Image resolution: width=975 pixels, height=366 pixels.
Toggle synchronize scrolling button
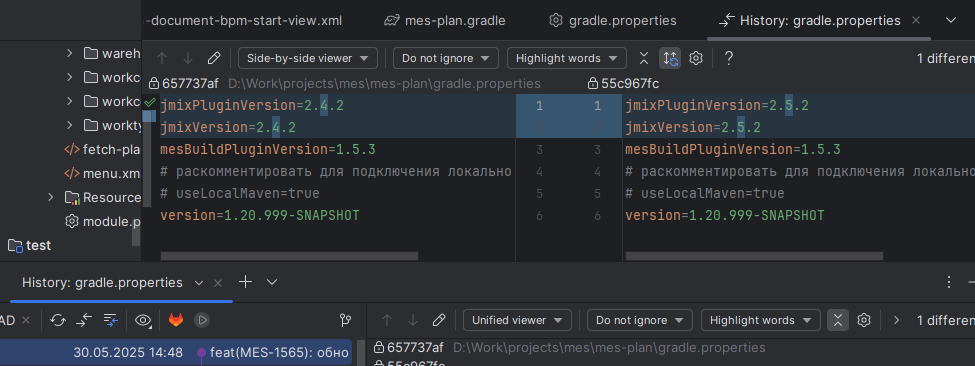click(670, 58)
